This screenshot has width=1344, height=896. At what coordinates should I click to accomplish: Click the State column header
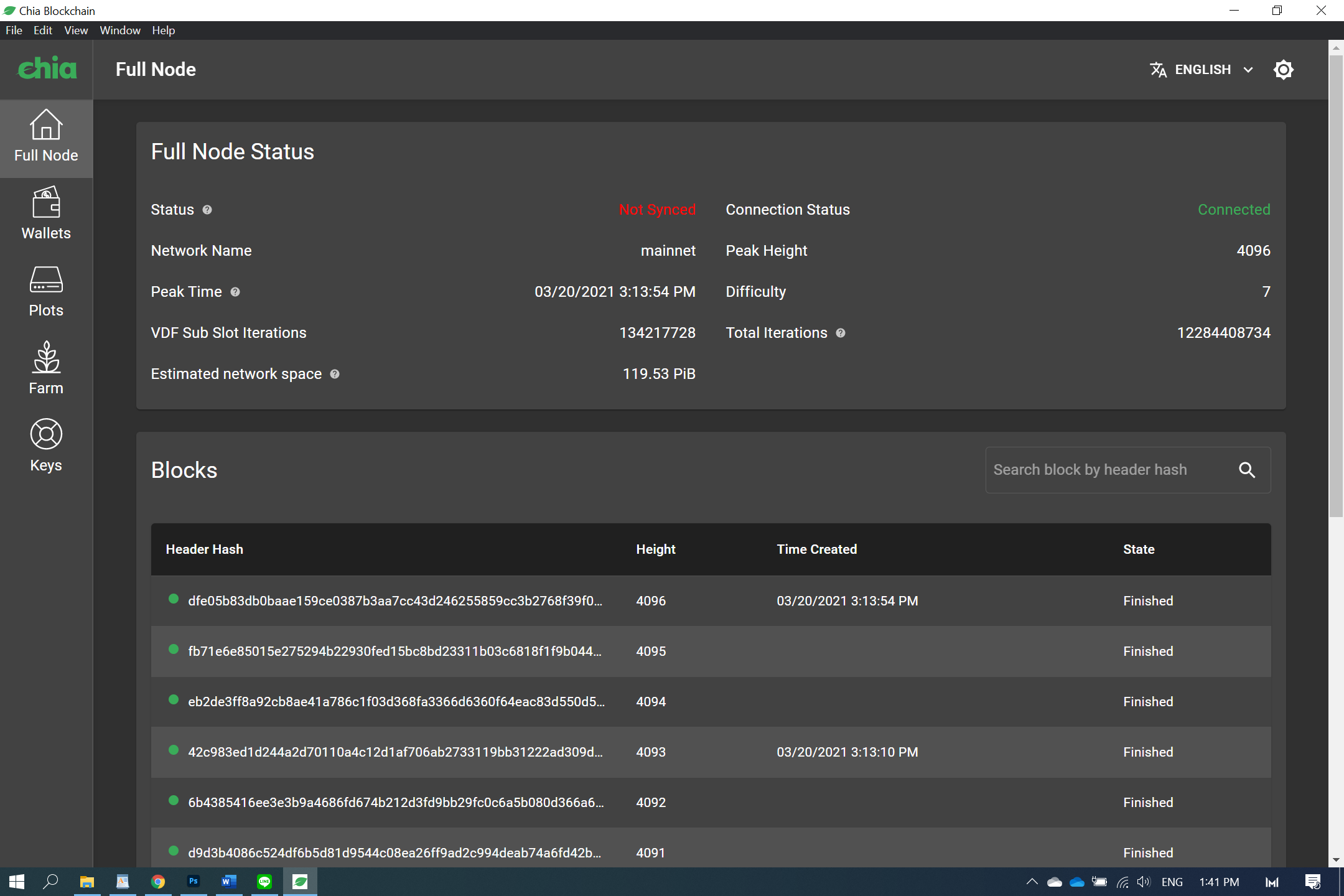click(1139, 549)
